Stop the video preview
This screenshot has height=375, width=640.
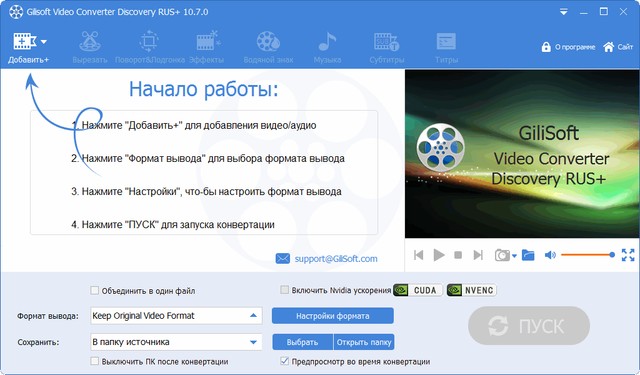pyautogui.click(x=458, y=255)
